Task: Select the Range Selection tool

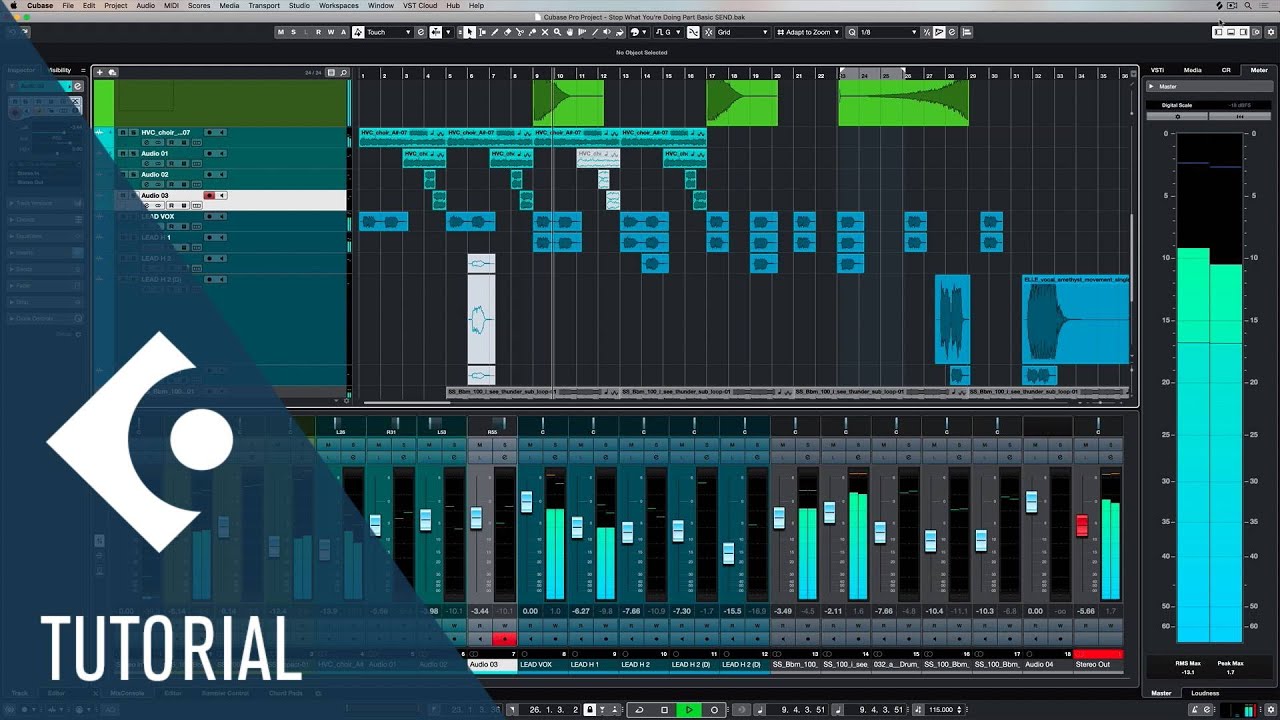Action: [482, 32]
